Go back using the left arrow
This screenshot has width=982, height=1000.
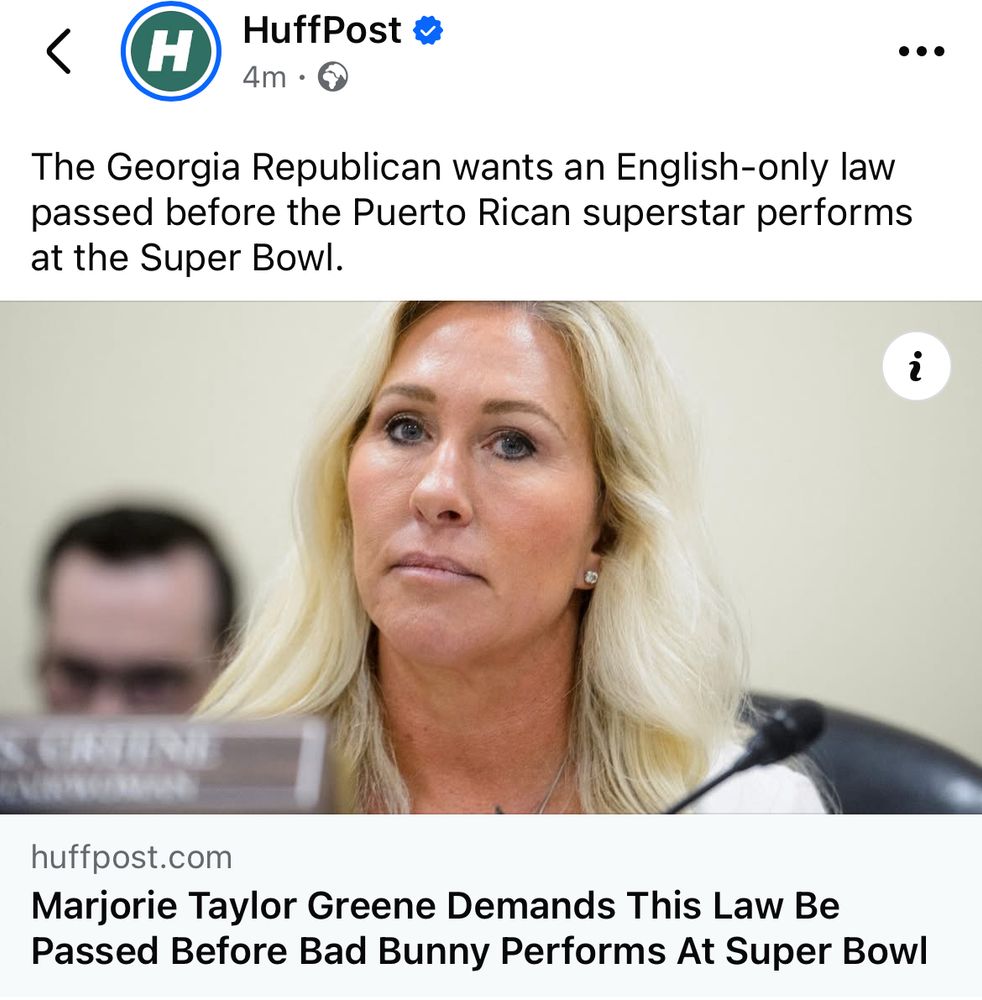pos(59,52)
